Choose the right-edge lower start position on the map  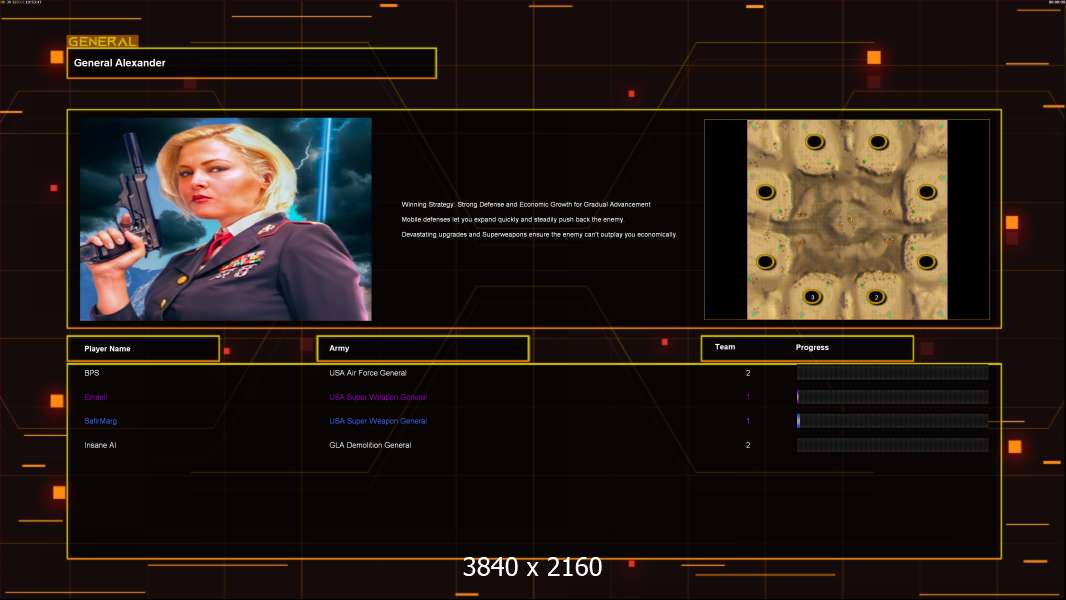click(927, 262)
